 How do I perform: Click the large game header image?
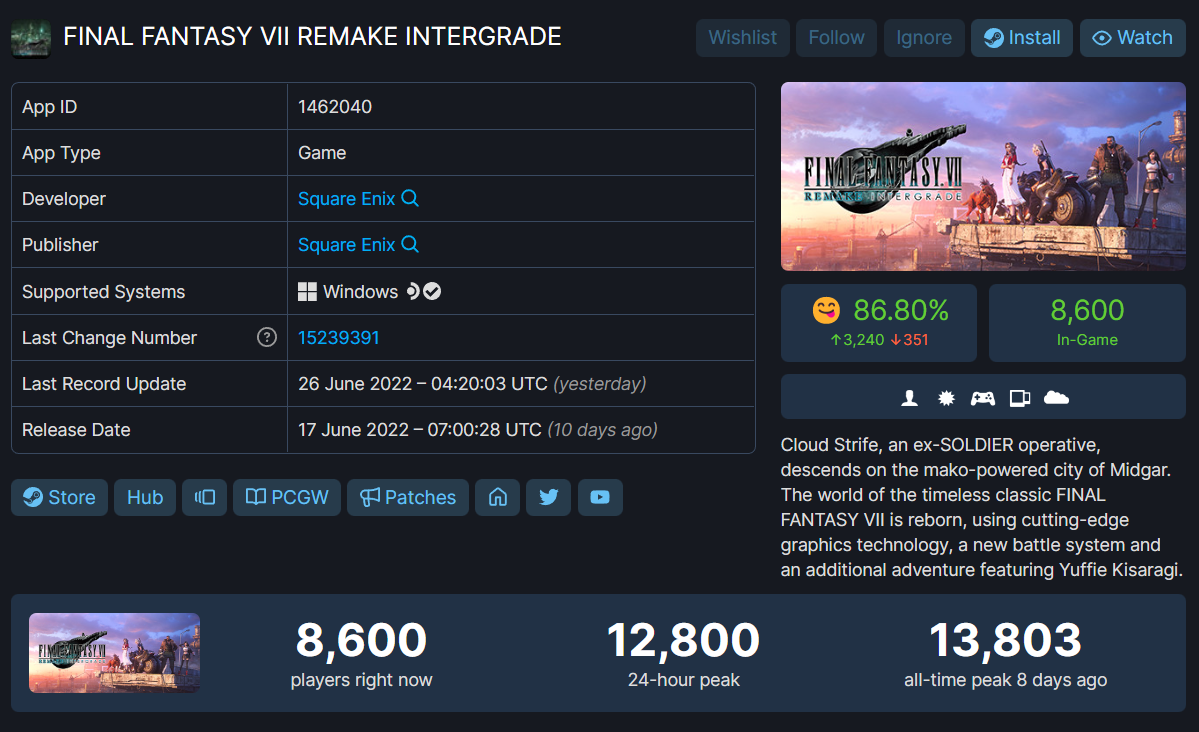click(983, 177)
